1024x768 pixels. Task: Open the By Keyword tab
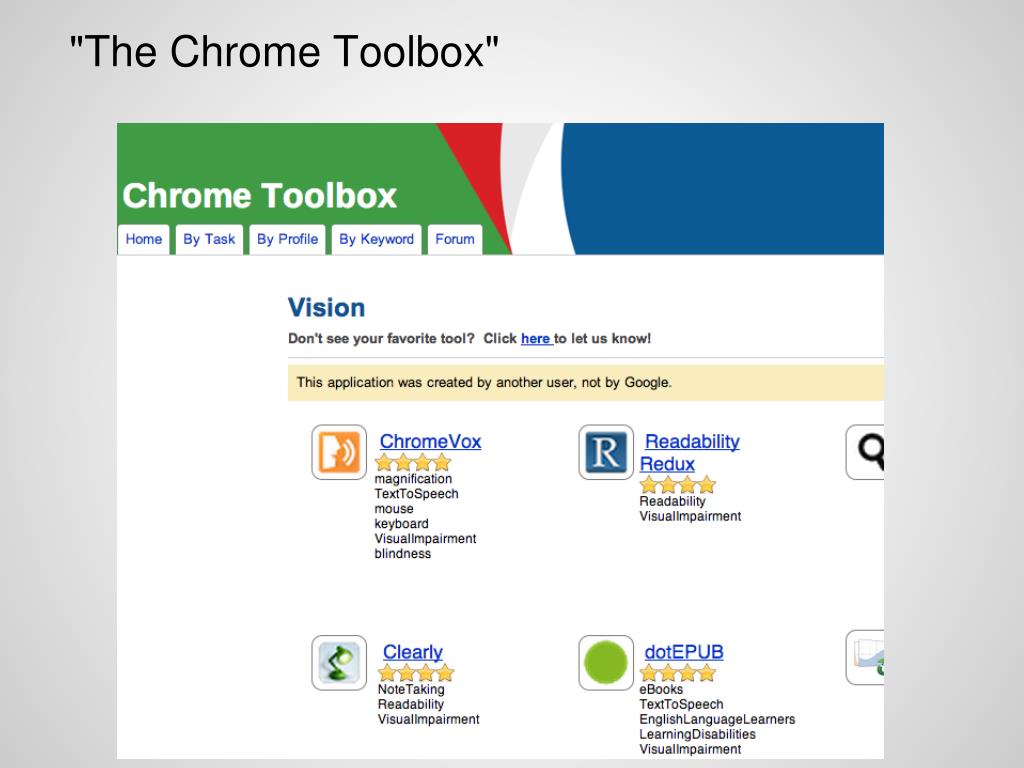pos(376,239)
